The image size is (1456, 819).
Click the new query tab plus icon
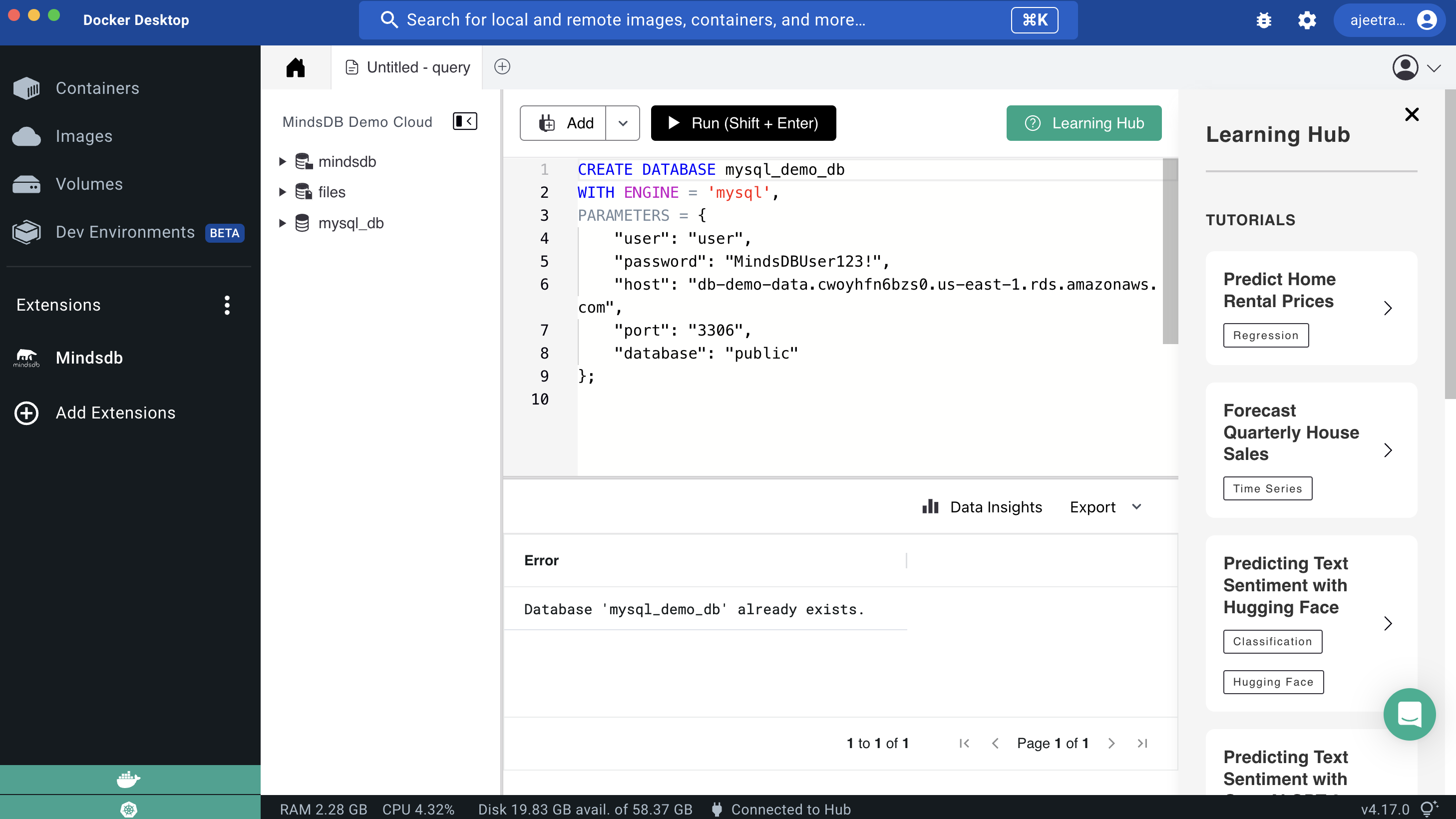coord(502,67)
